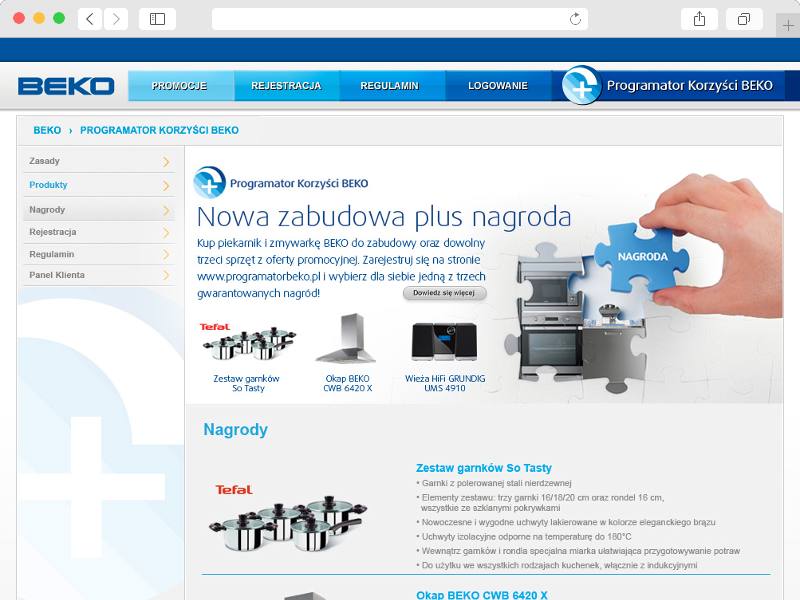Screen dimensions: 800x600
Task: Open the LOGOWANIE nav tab
Action: [x=498, y=86]
